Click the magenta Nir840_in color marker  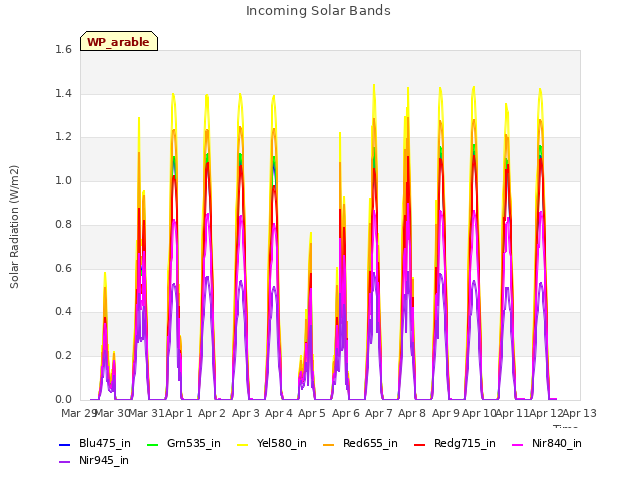518,444
